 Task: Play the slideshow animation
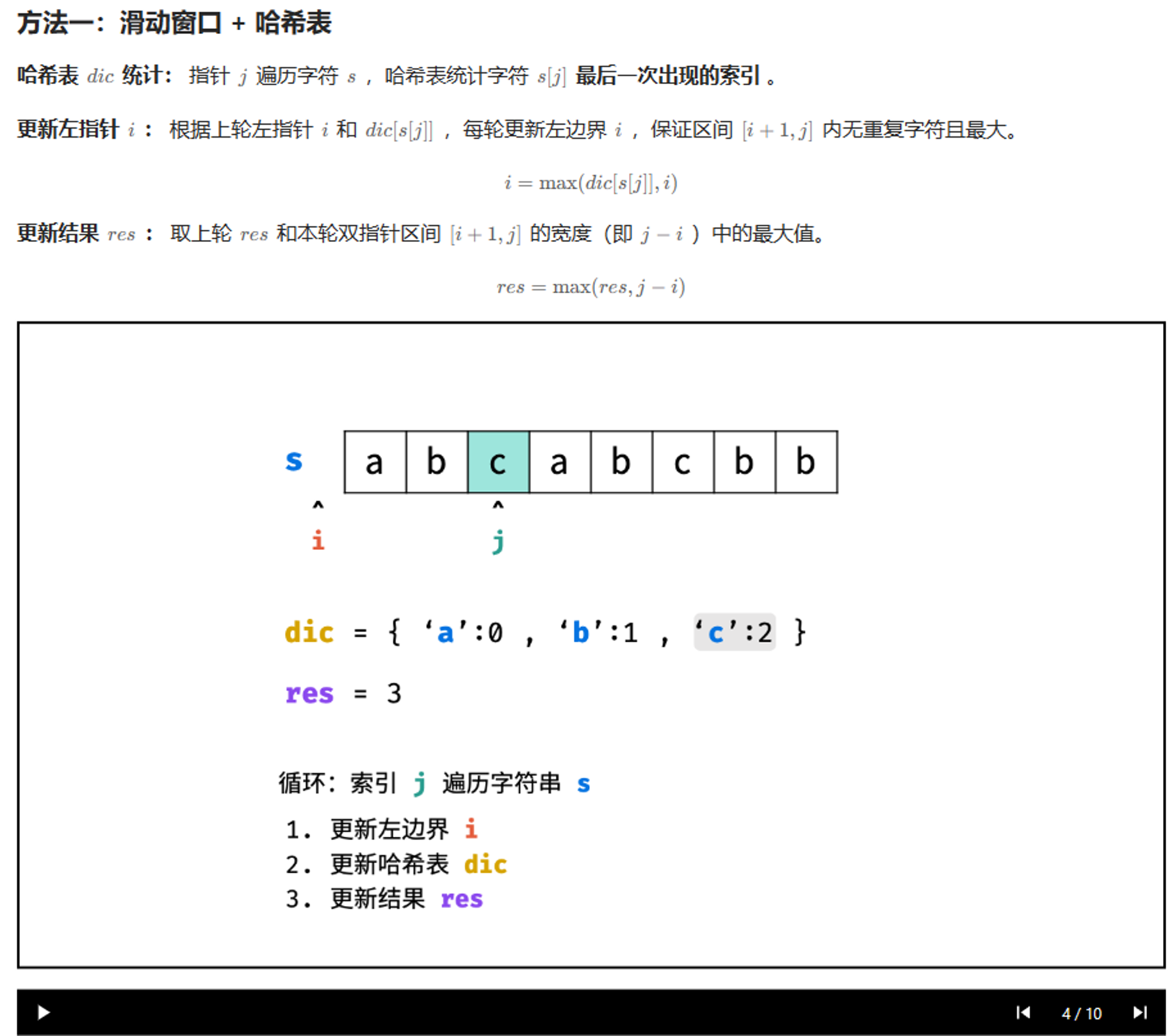[x=44, y=1012]
